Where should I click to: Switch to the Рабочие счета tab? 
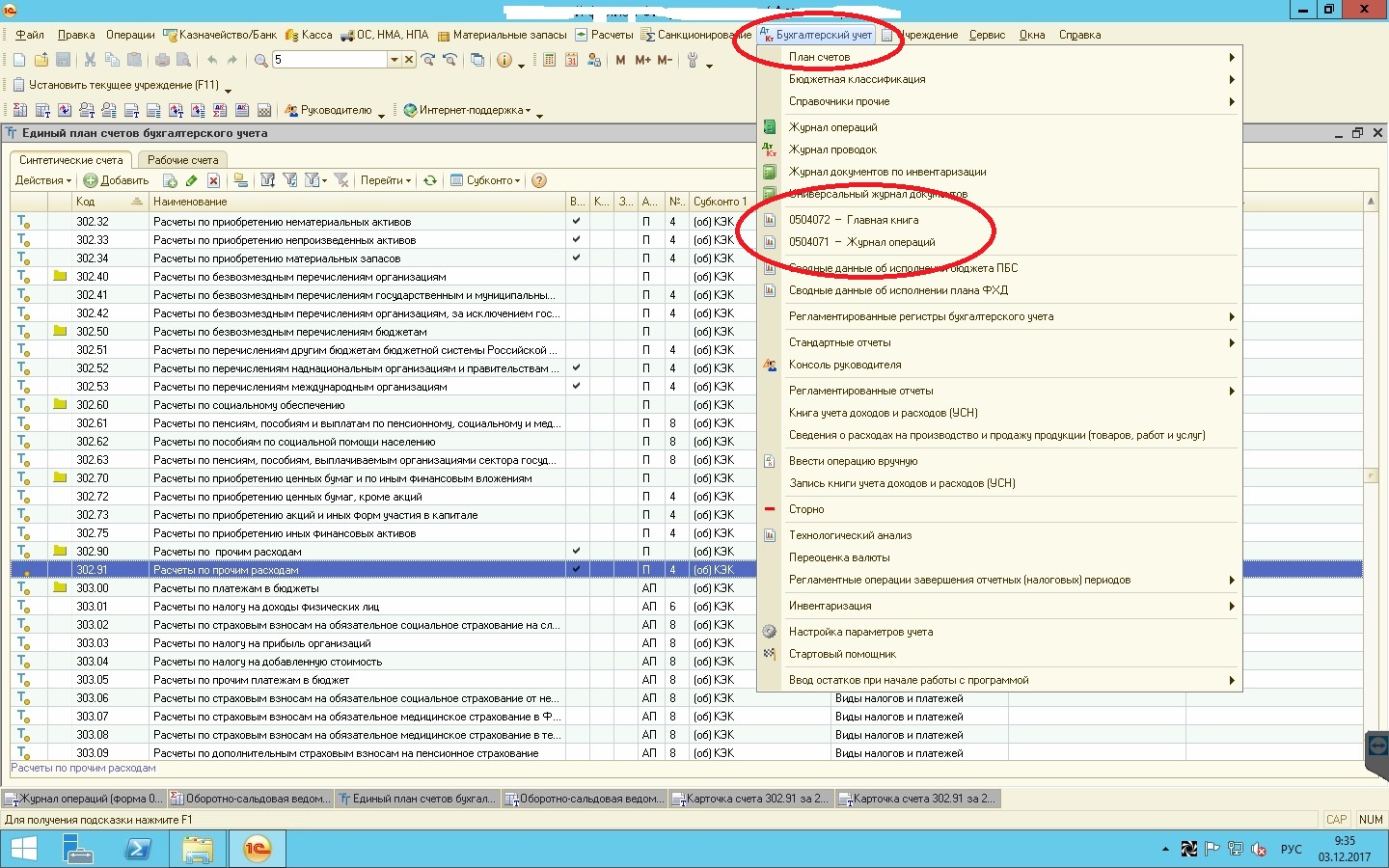click(182, 160)
